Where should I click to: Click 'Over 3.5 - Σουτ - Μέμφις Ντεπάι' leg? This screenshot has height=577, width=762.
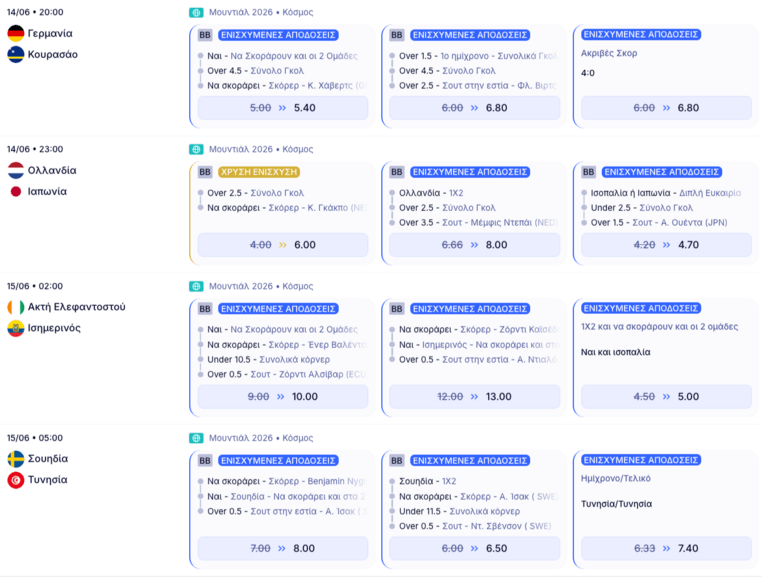[x=478, y=223]
